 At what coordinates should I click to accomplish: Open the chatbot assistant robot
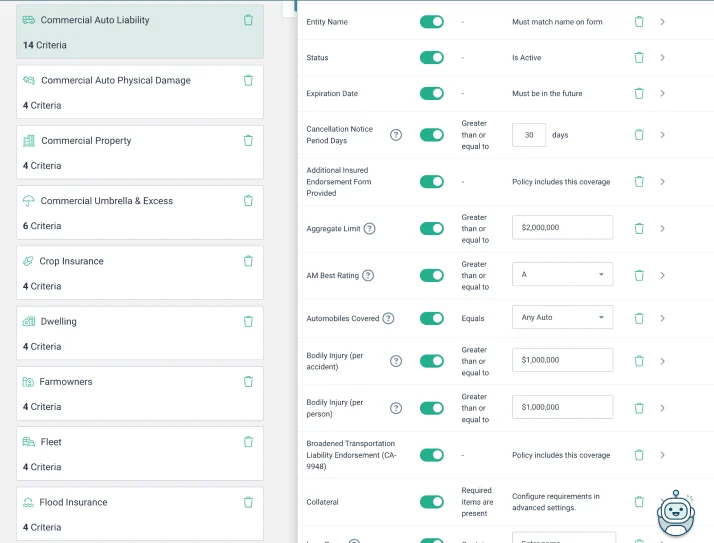[x=676, y=513]
